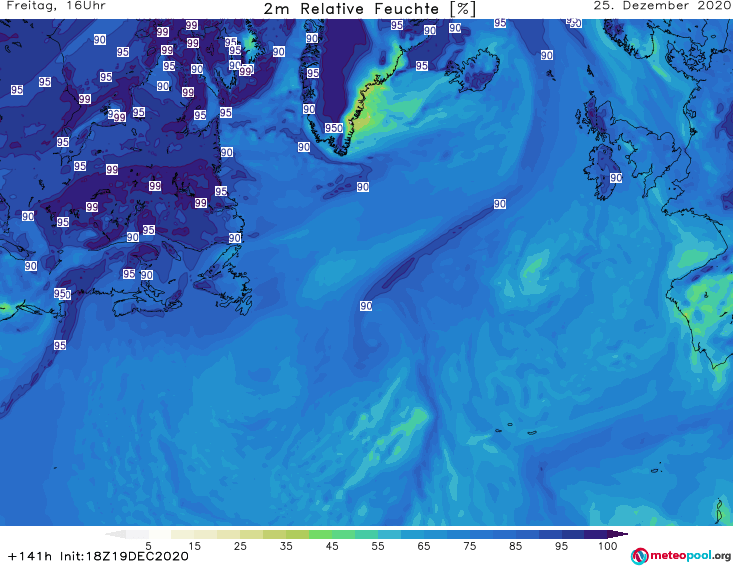Click the bright green segment of the colorbar

(x=320, y=534)
